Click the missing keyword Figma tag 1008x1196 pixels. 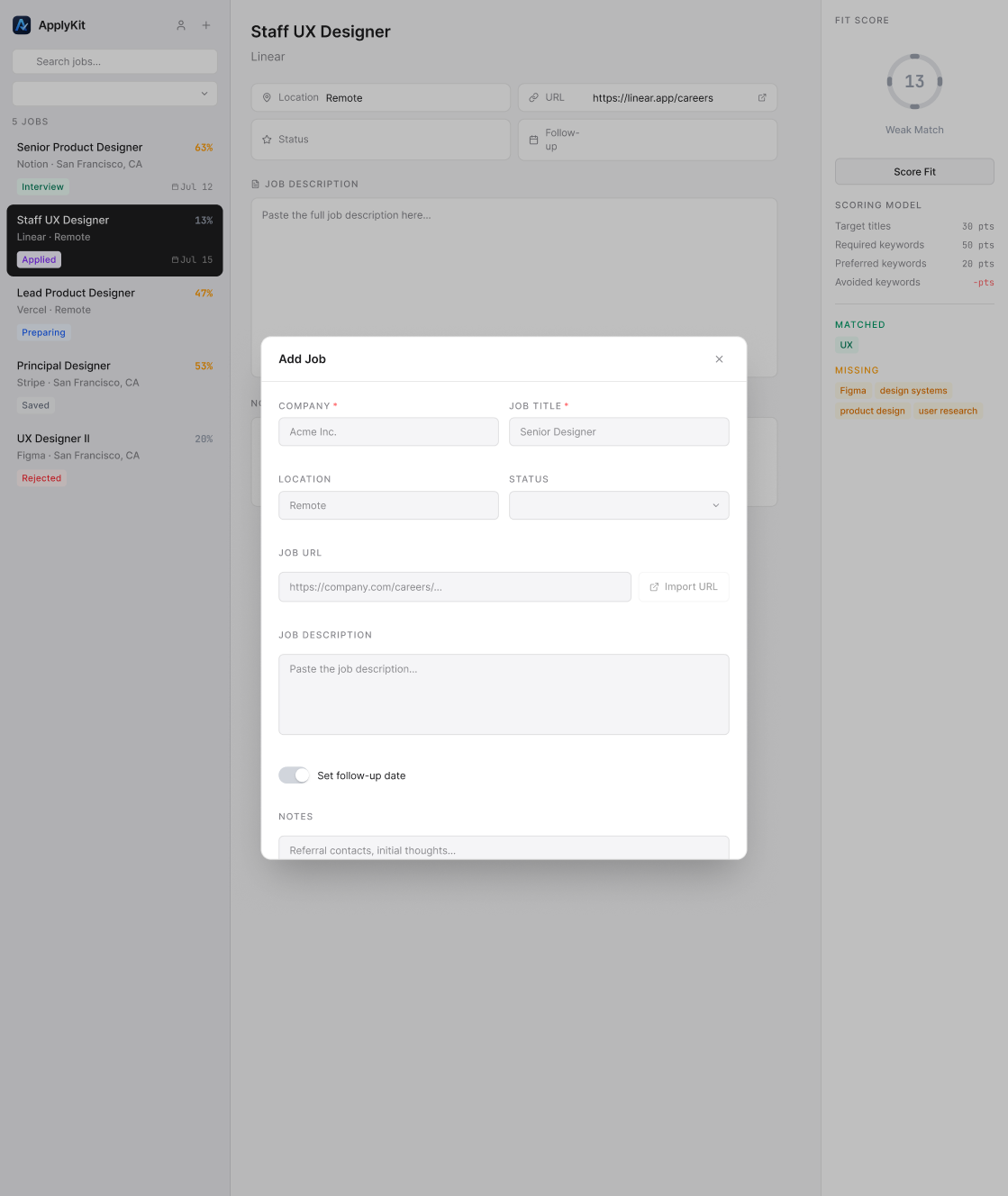click(853, 391)
